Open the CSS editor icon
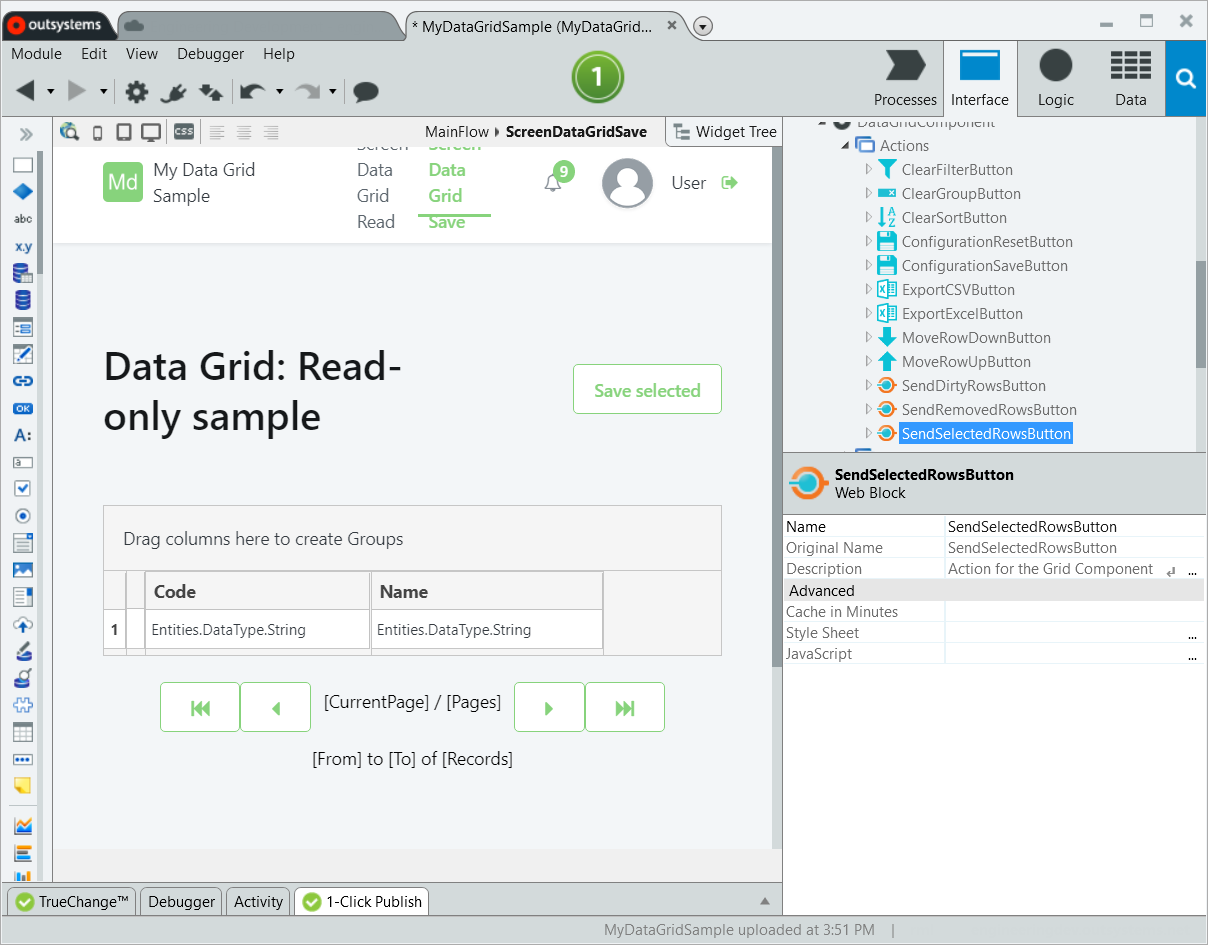The width and height of the screenshot is (1208, 945). point(184,131)
